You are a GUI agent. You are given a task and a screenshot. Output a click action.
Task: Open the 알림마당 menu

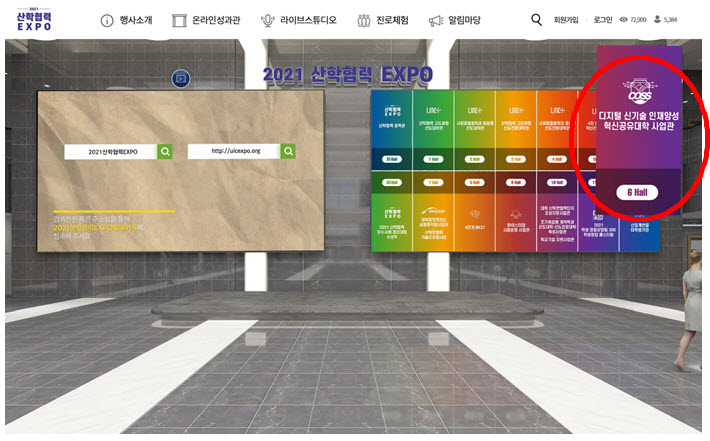click(x=464, y=20)
